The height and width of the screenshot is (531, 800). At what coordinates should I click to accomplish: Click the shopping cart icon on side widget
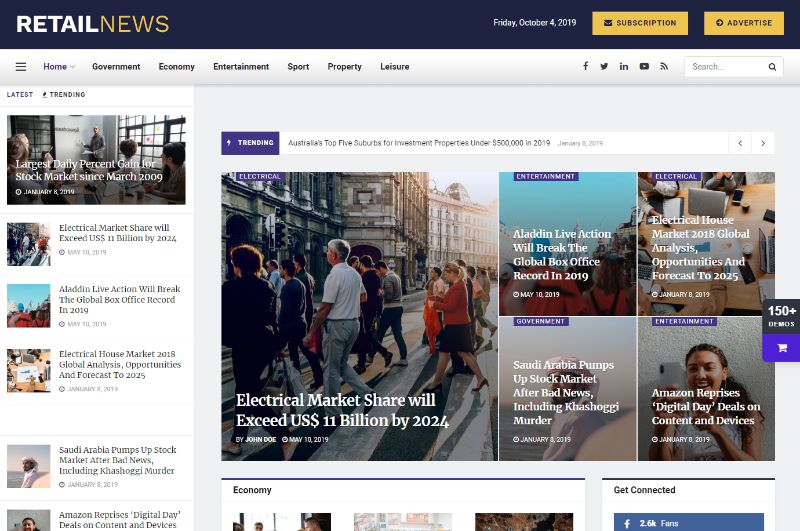(x=782, y=348)
